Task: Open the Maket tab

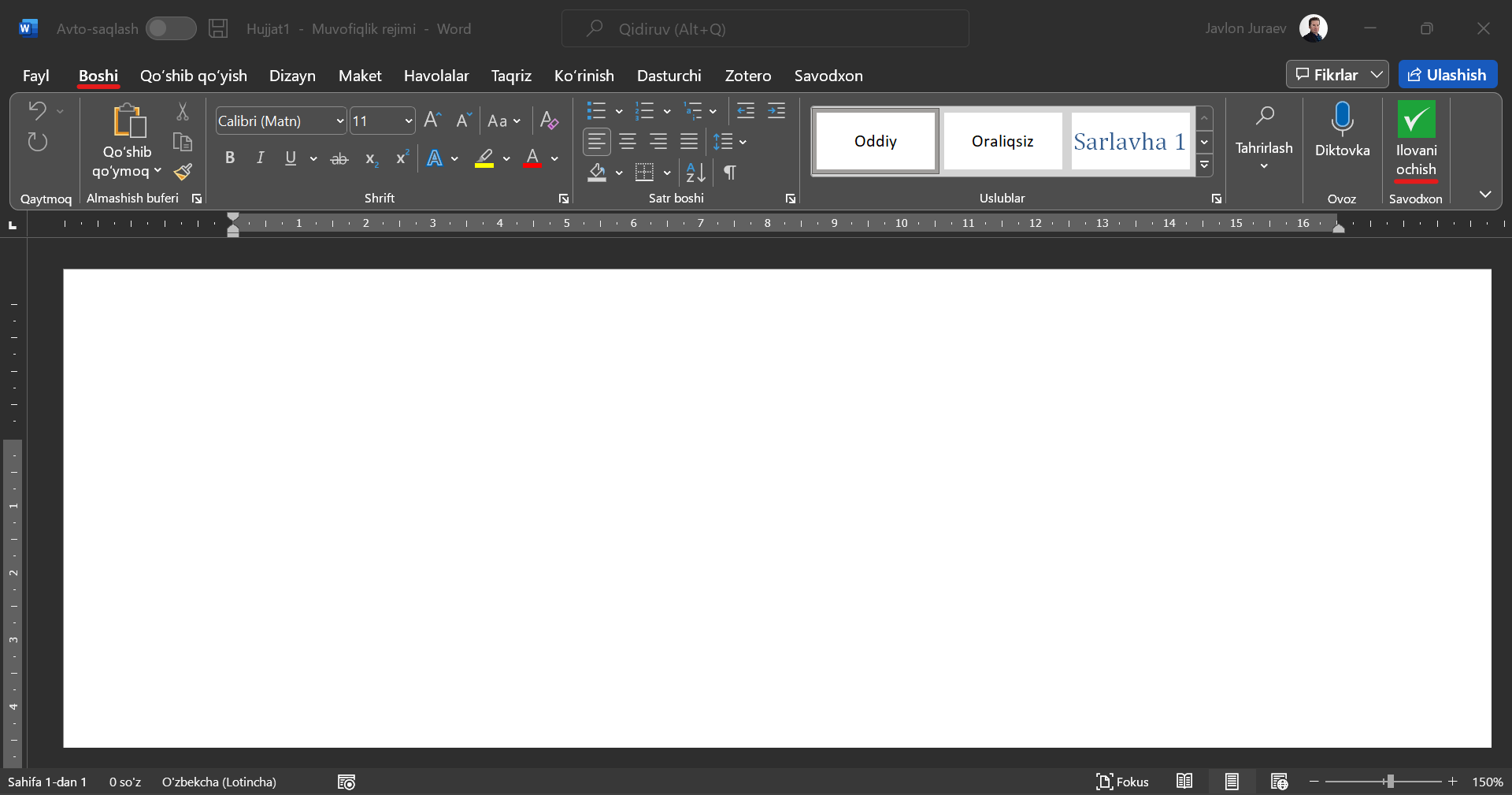Action: [x=360, y=76]
